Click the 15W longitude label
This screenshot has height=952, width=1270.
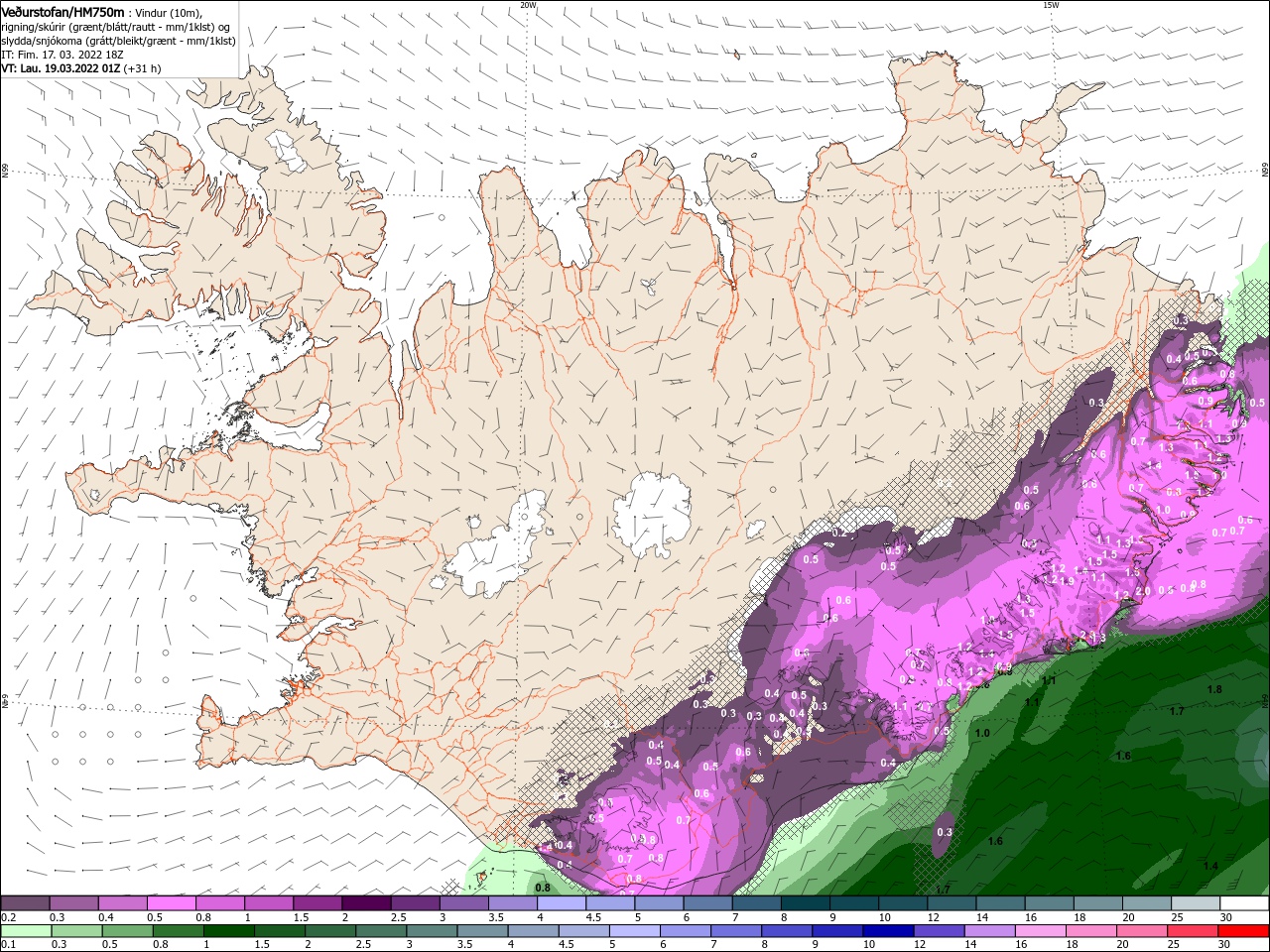(1051, 5)
